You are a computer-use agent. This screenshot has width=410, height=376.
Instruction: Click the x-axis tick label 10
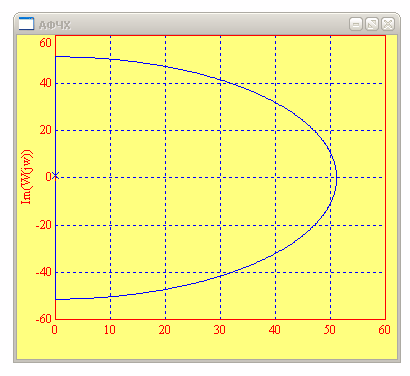click(x=109, y=330)
